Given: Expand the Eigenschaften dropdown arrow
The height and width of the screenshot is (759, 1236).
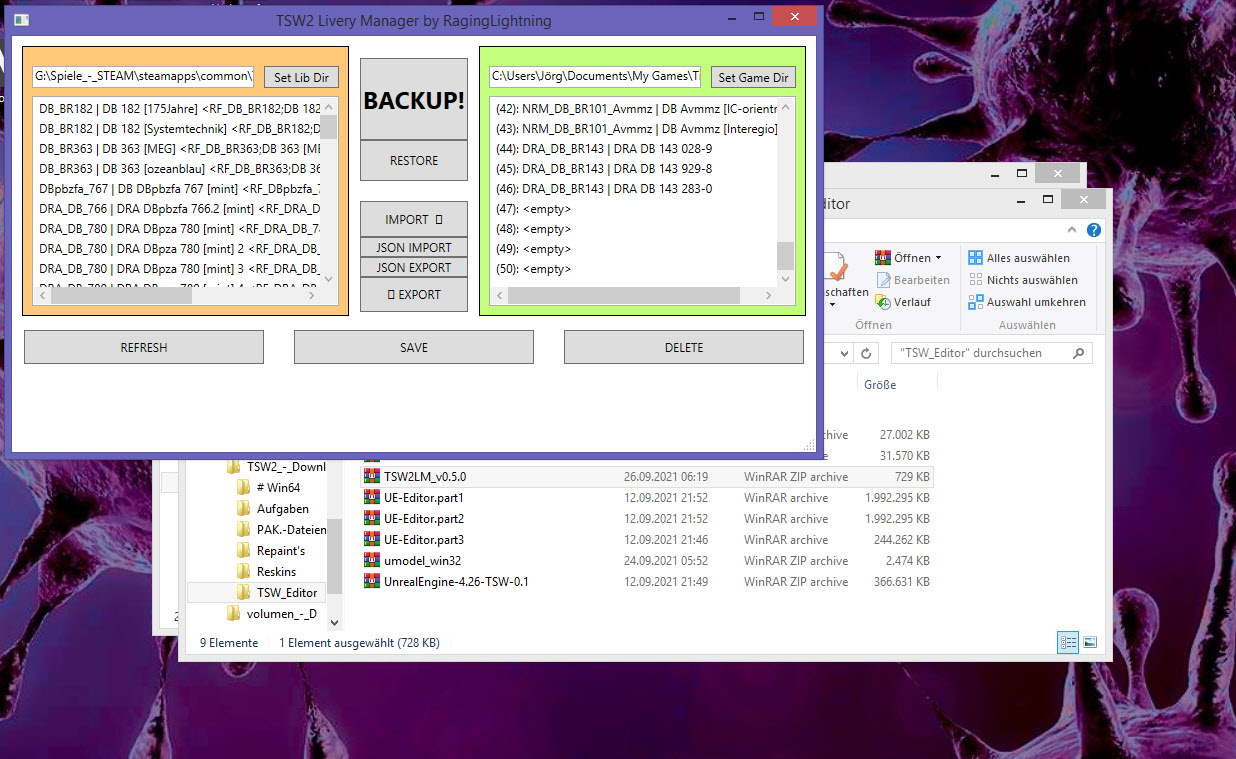Looking at the screenshot, I should point(832,304).
